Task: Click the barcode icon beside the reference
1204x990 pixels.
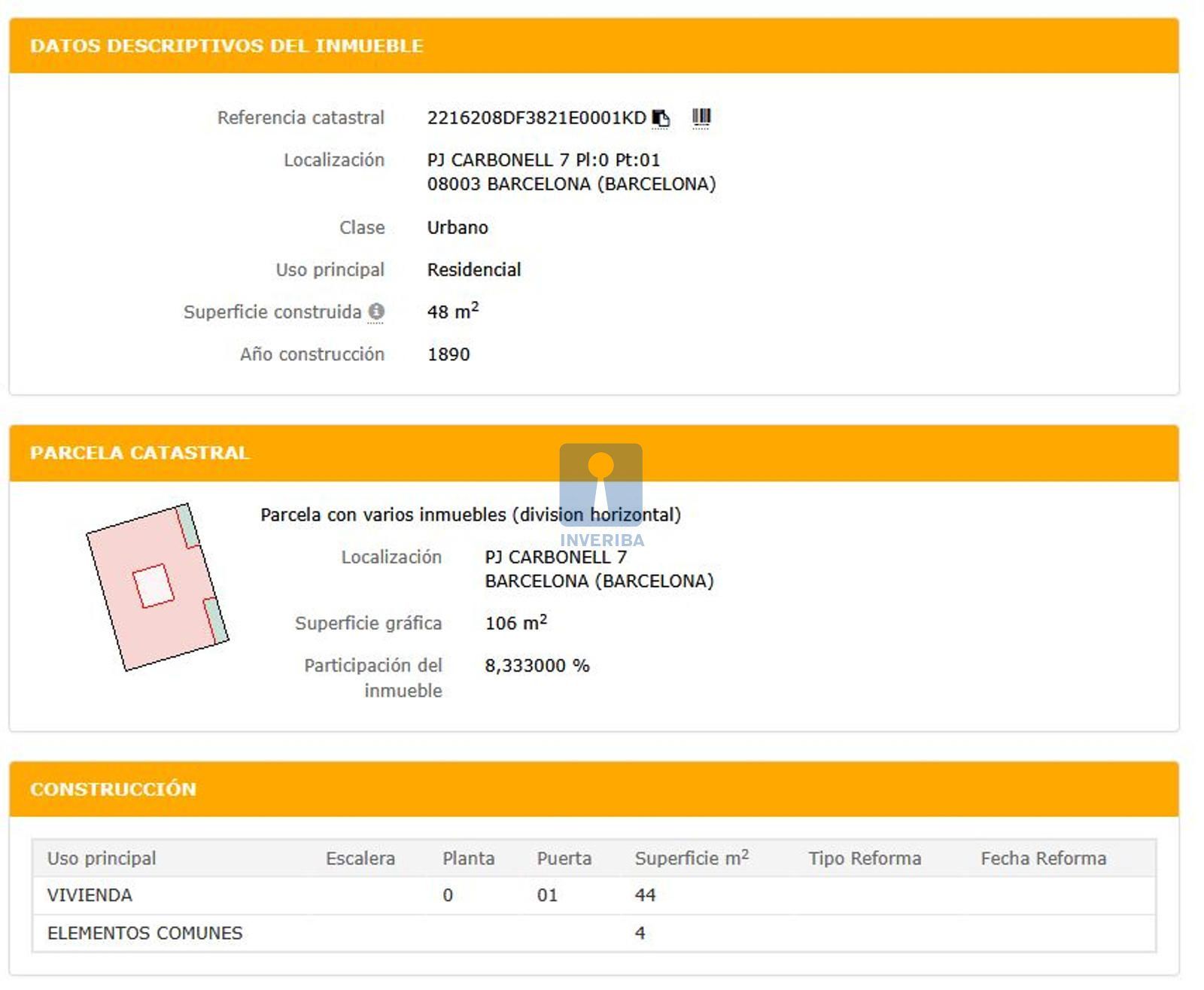Action: [701, 117]
